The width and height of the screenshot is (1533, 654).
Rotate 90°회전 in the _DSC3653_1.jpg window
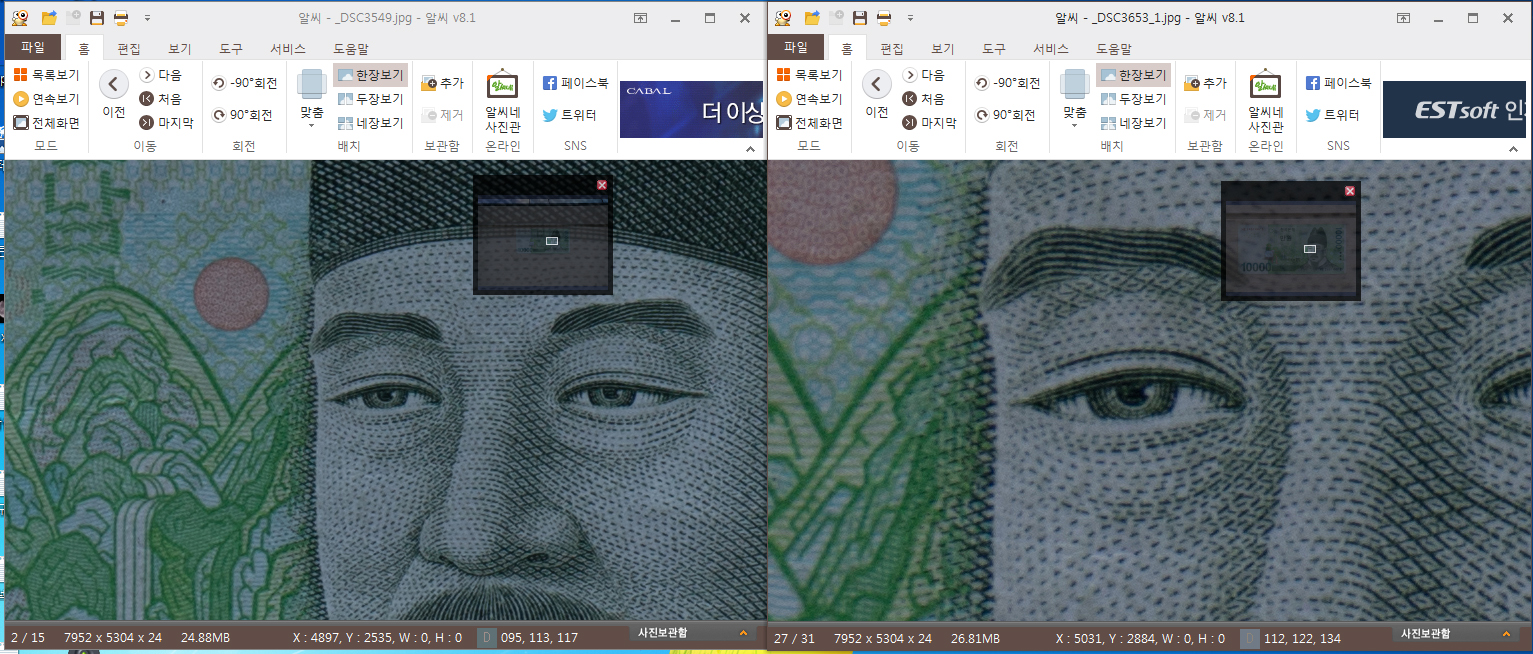pos(1006,116)
